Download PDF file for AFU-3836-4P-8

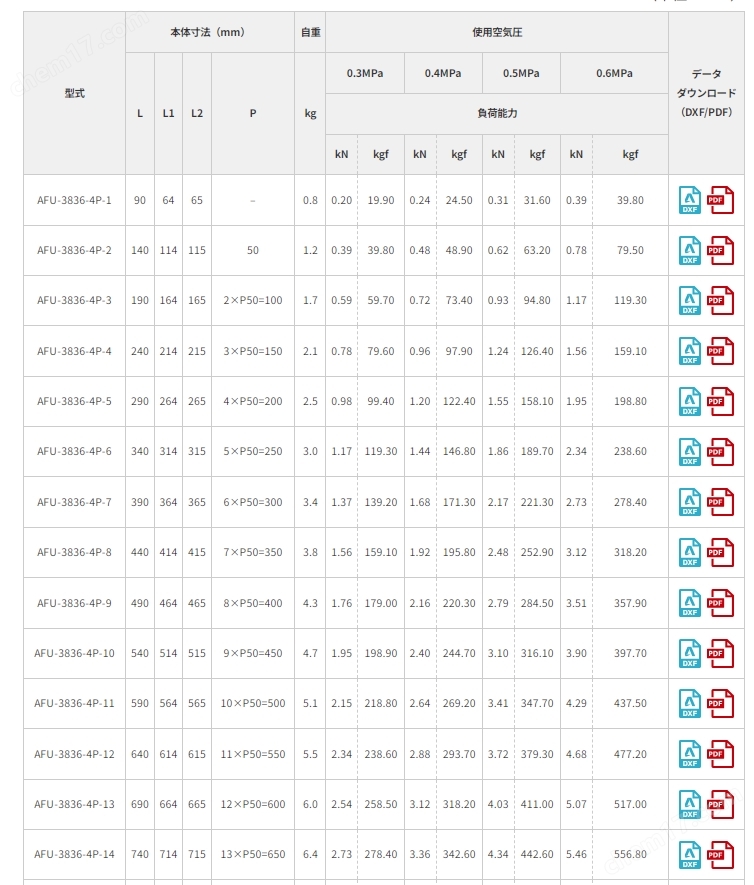(x=720, y=553)
